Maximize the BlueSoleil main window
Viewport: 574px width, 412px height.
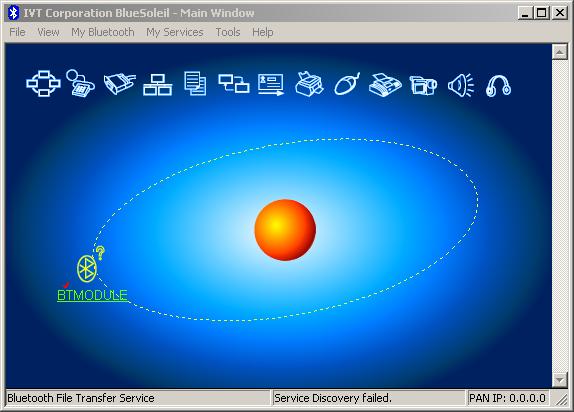pos(541,13)
